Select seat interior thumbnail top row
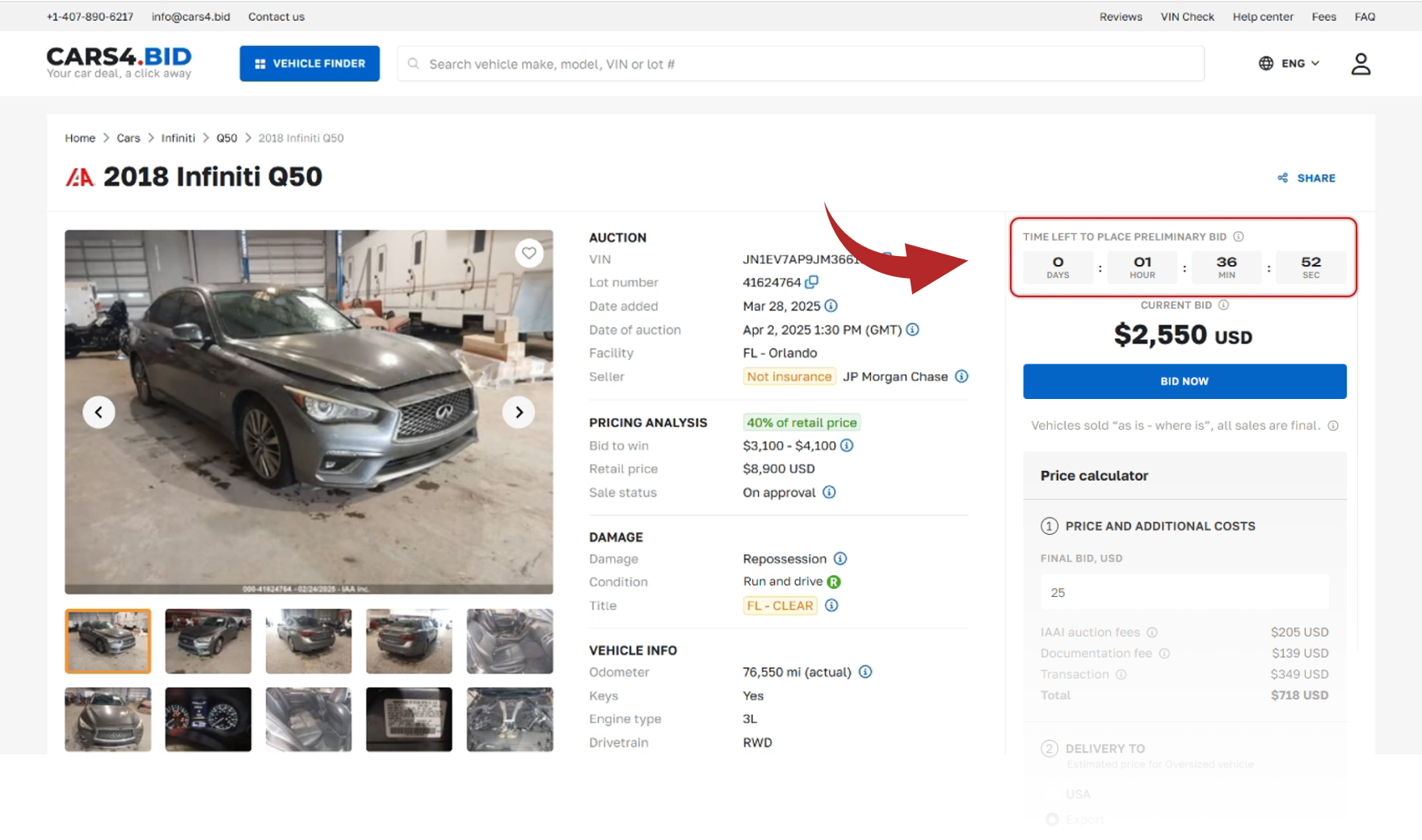 click(x=510, y=641)
